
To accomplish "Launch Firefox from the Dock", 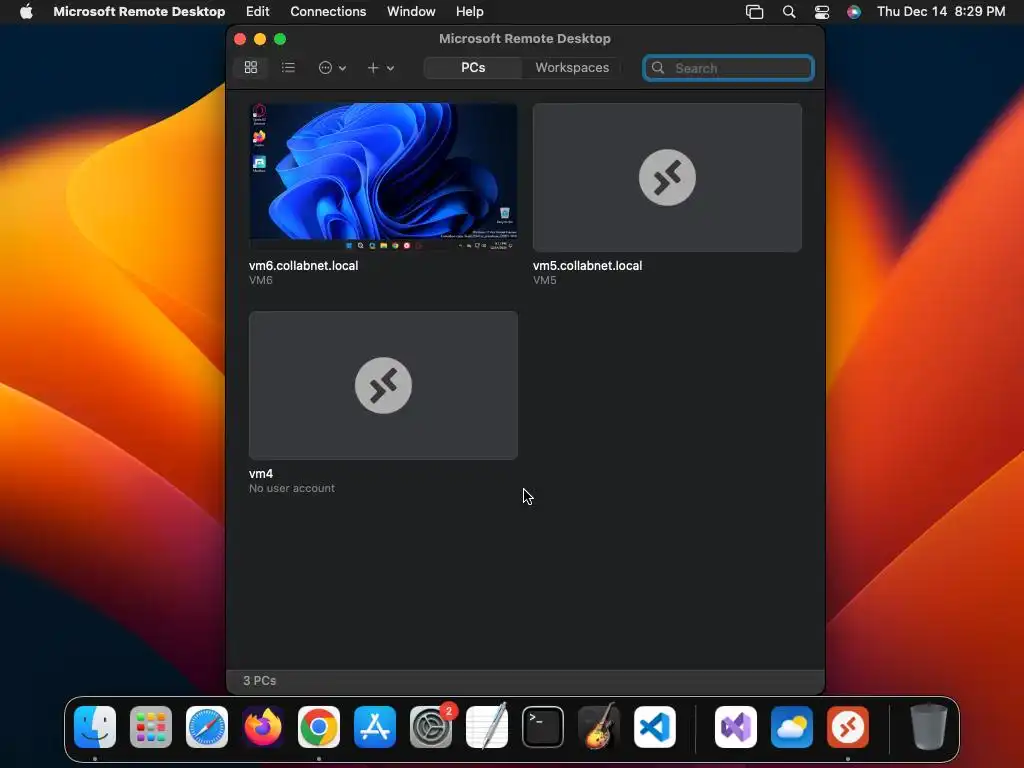I will pos(263,727).
